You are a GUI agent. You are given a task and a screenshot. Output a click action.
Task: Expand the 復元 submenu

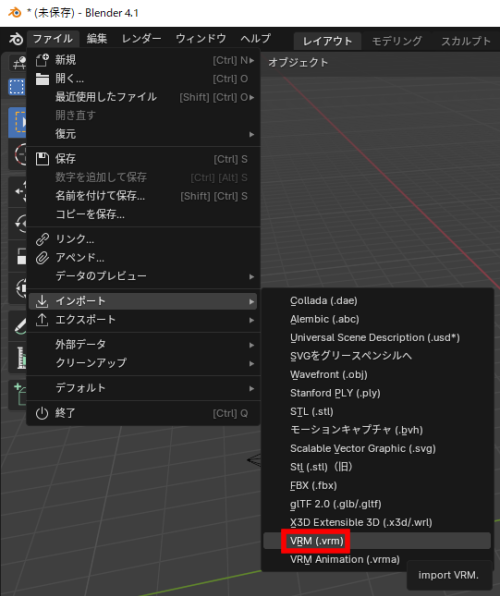pos(144,134)
